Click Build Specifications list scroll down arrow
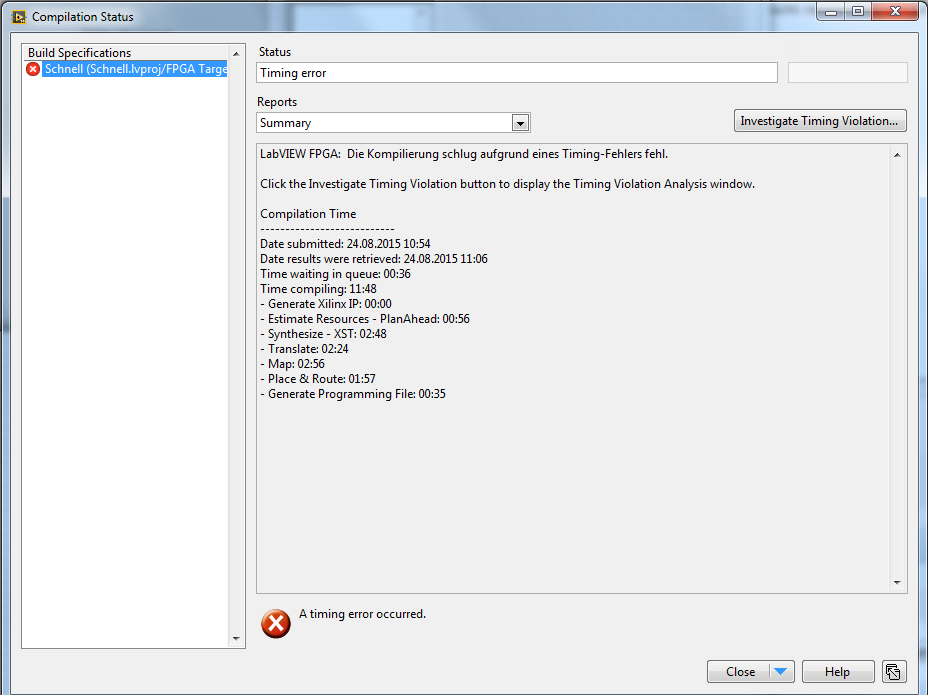The image size is (929, 695). 236,639
